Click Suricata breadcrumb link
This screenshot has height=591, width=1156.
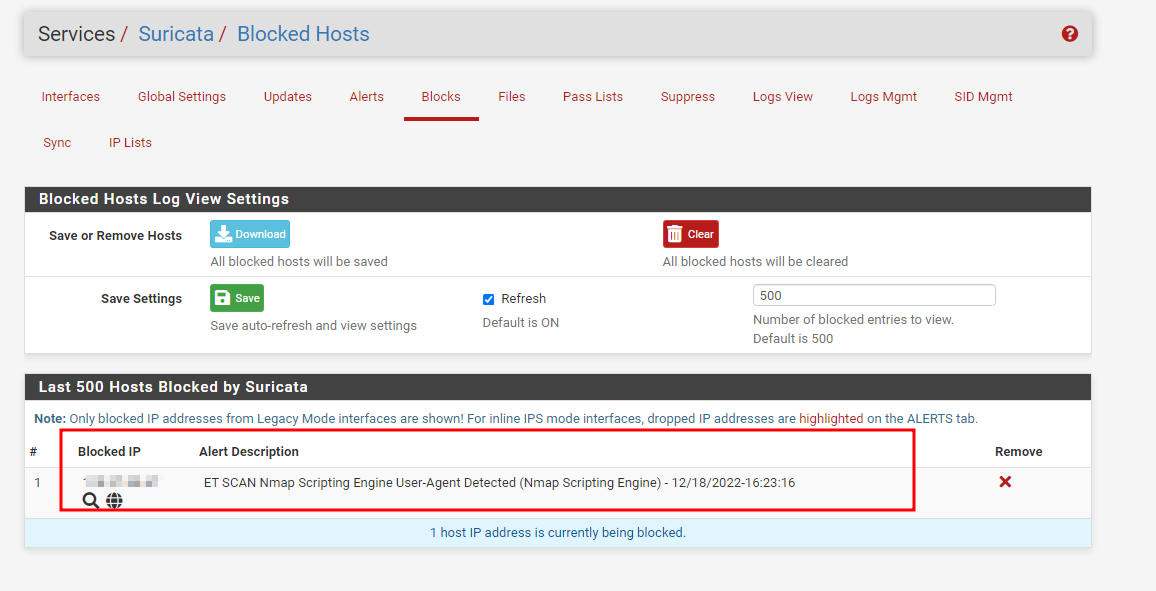176,34
